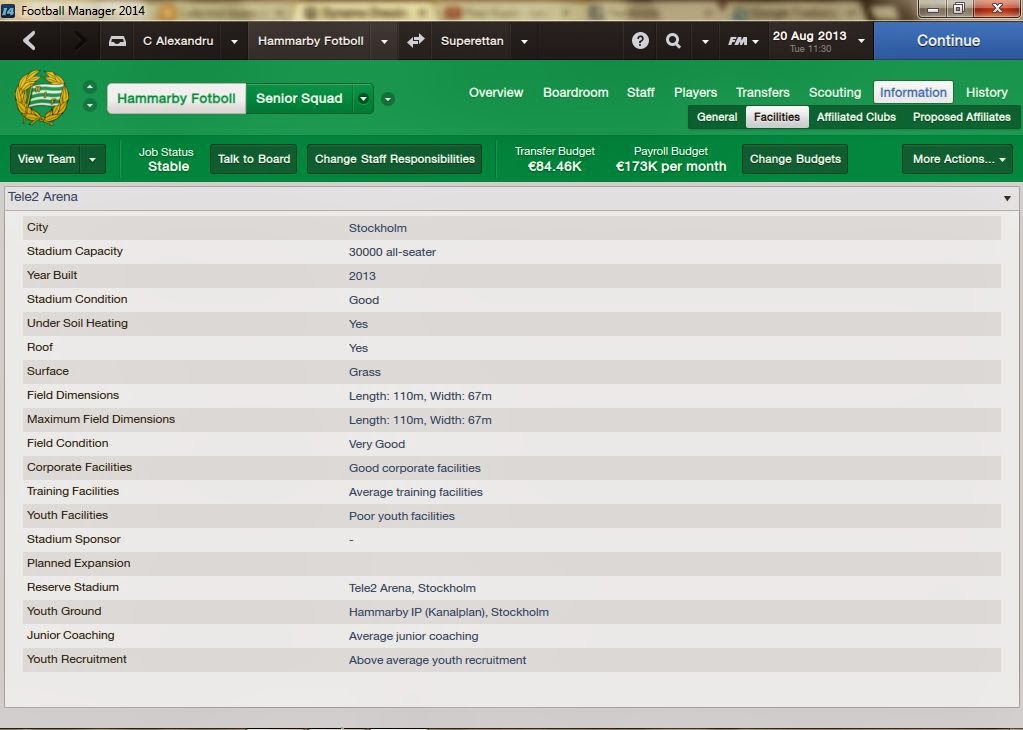Click the Tele2 Arena panel title
This screenshot has width=1023, height=730.
43,197
